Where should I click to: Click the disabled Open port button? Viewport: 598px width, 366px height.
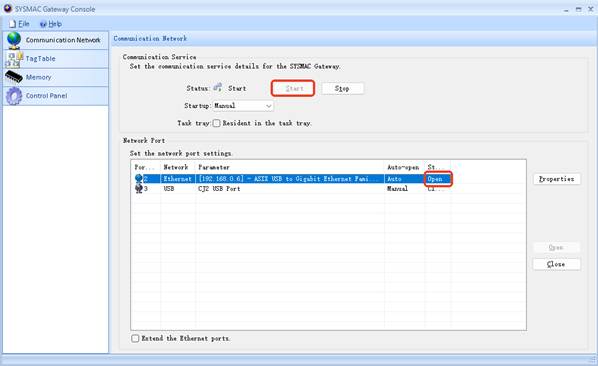coord(556,247)
